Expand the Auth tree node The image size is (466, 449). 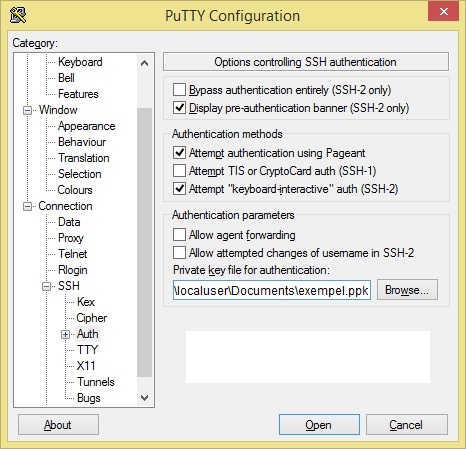point(66,334)
